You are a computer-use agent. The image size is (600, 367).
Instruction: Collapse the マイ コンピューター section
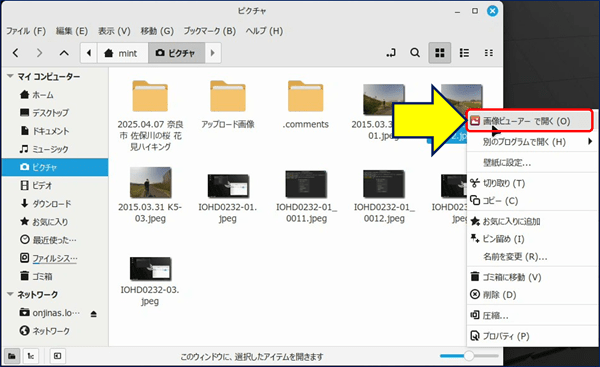[x=10, y=76]
